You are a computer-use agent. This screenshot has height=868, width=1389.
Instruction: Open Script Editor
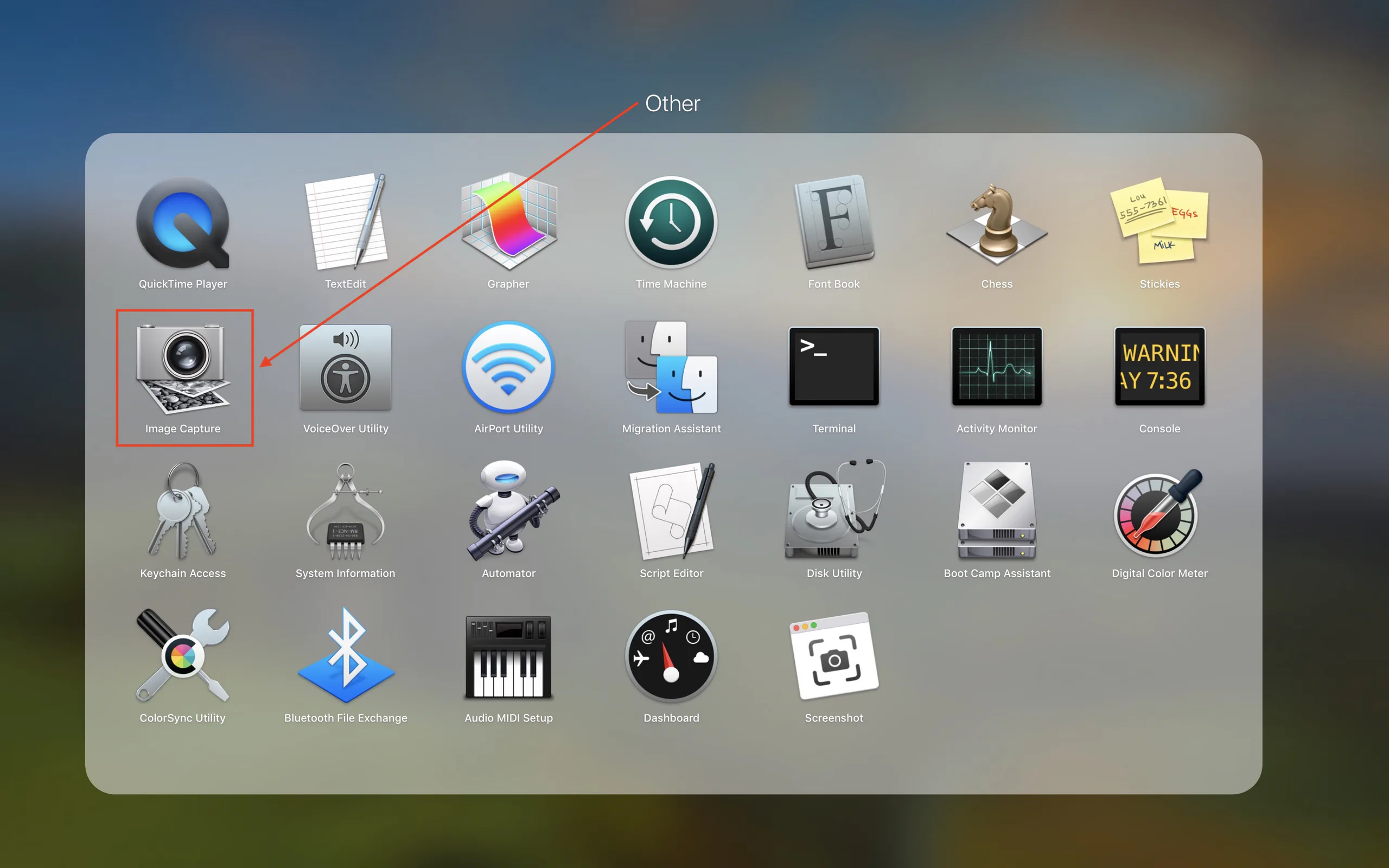click(x=672, y=511)
